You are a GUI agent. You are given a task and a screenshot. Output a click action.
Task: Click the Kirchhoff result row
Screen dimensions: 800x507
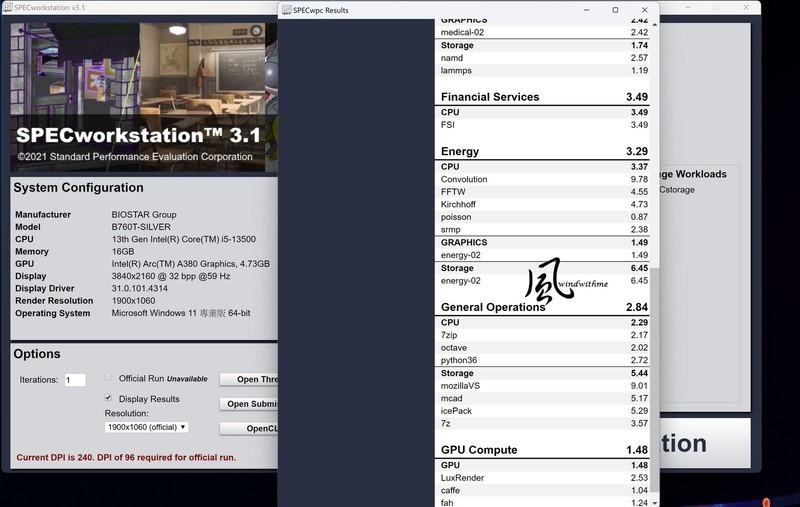coord(543,204)
